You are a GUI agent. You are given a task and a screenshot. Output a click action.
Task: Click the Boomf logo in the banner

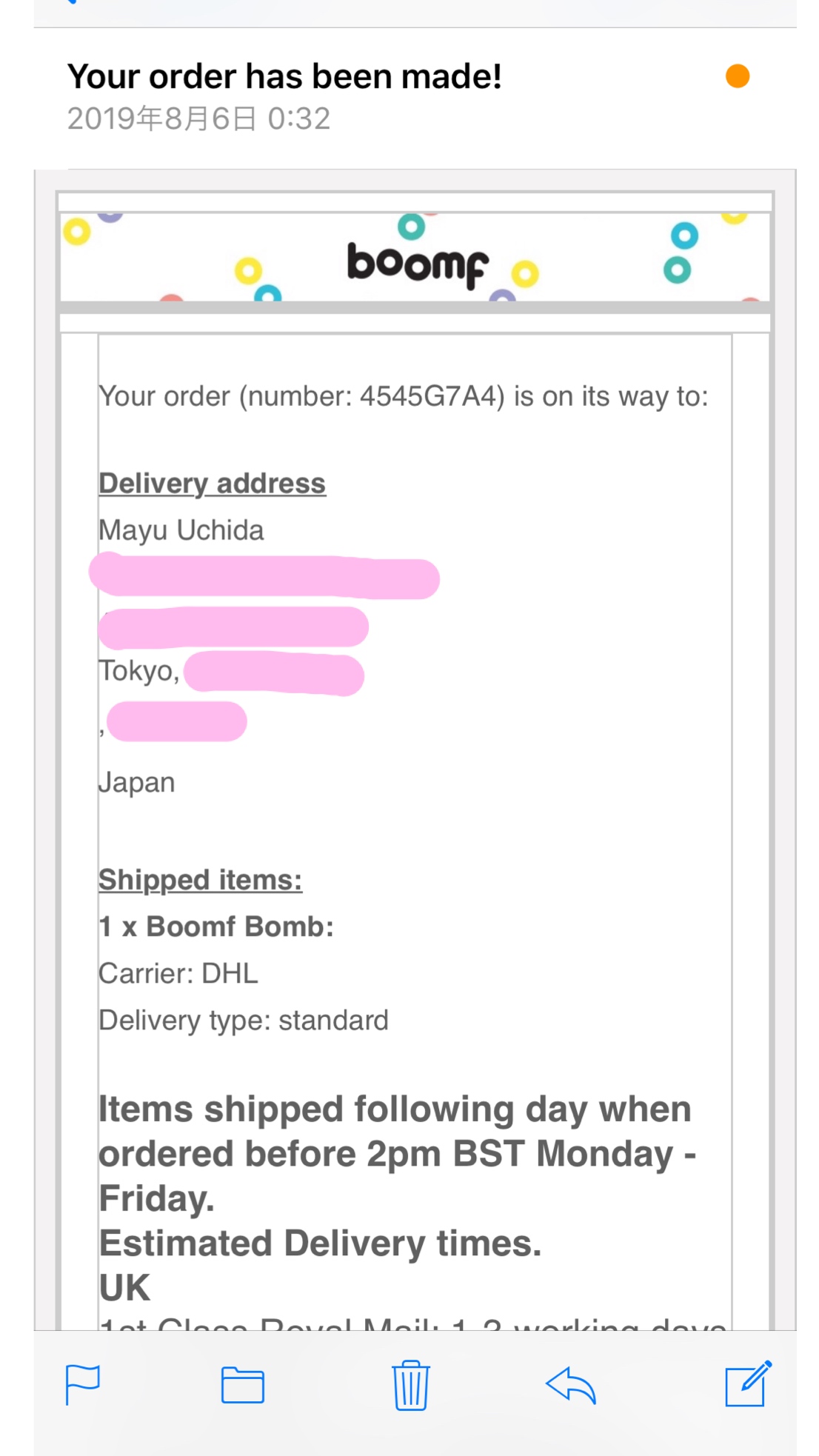coord(417,264)
